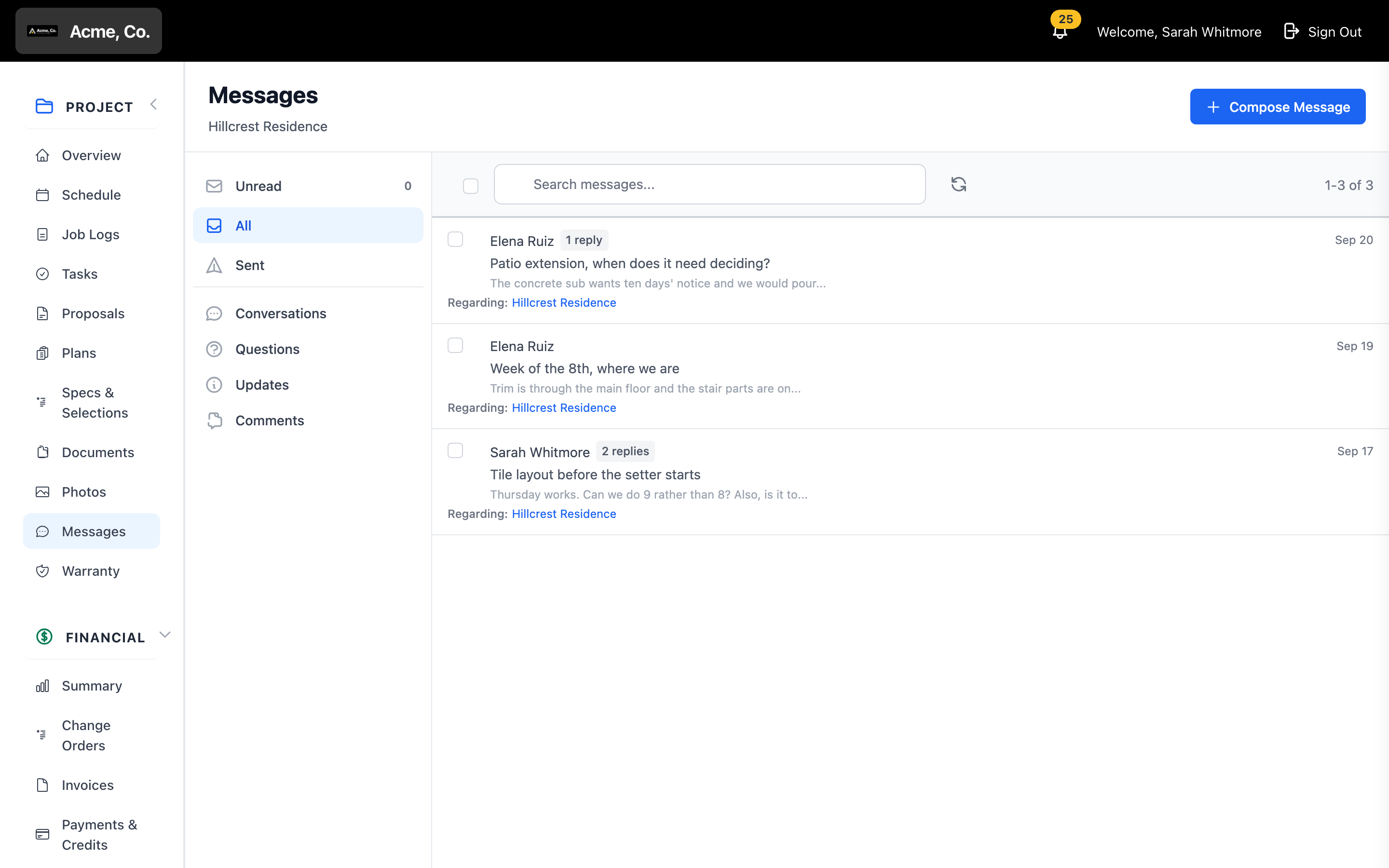Open Change Orders in sidebar
Screen dimensions: 1389x868
(x=92, y=735)
